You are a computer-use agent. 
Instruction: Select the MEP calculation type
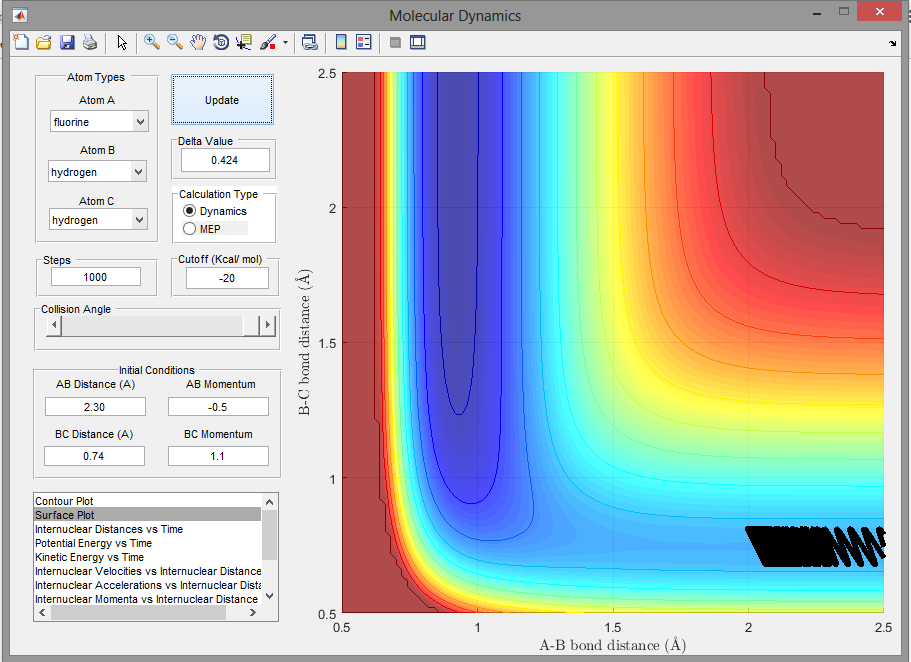[189, 229]
